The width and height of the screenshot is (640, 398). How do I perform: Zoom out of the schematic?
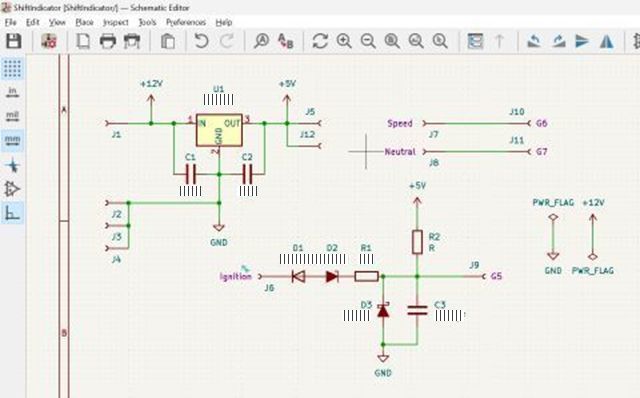tap(368, 41)
